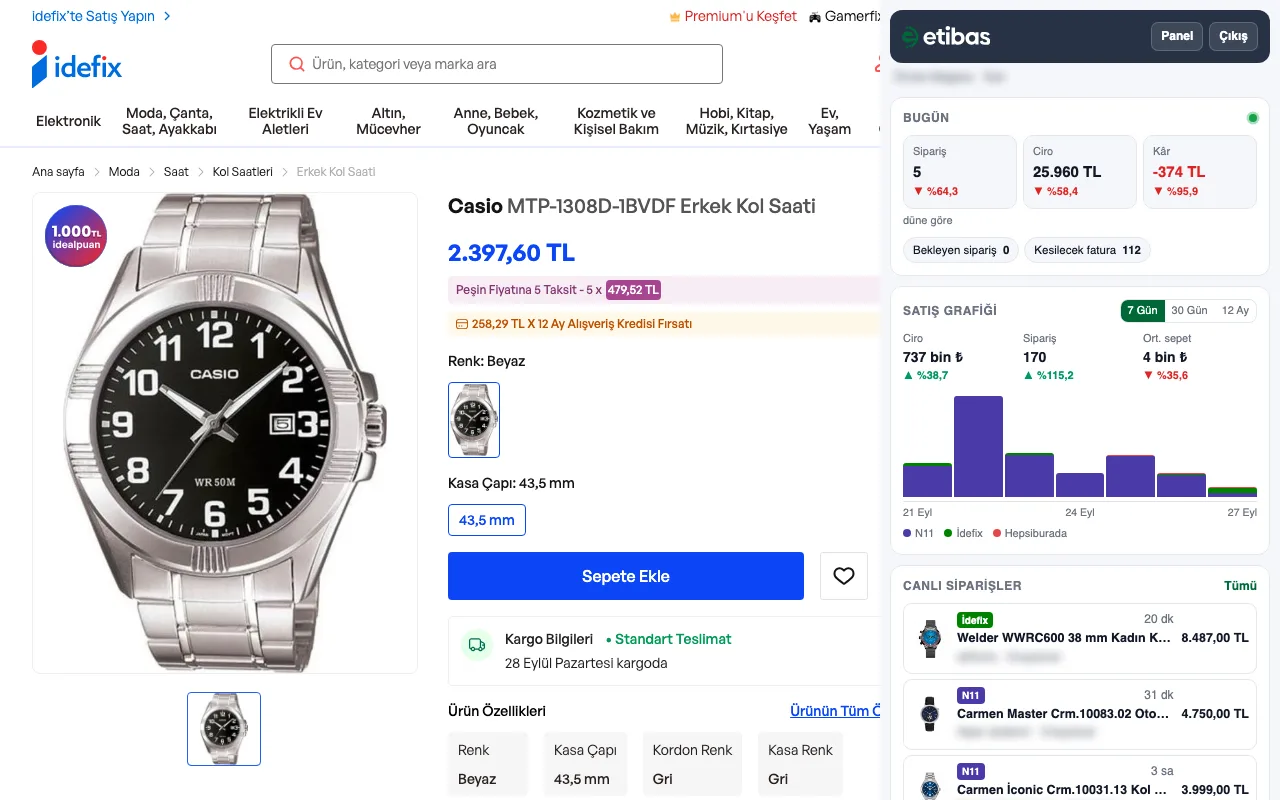
Task: Open the Welder watch order thumbnail
Action: (930, 638)
